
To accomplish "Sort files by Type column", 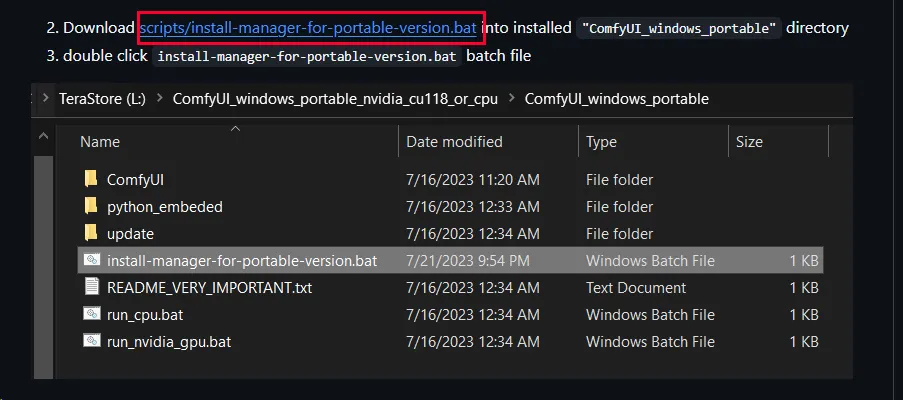I will pyautogui.click(x=601, y=142).
